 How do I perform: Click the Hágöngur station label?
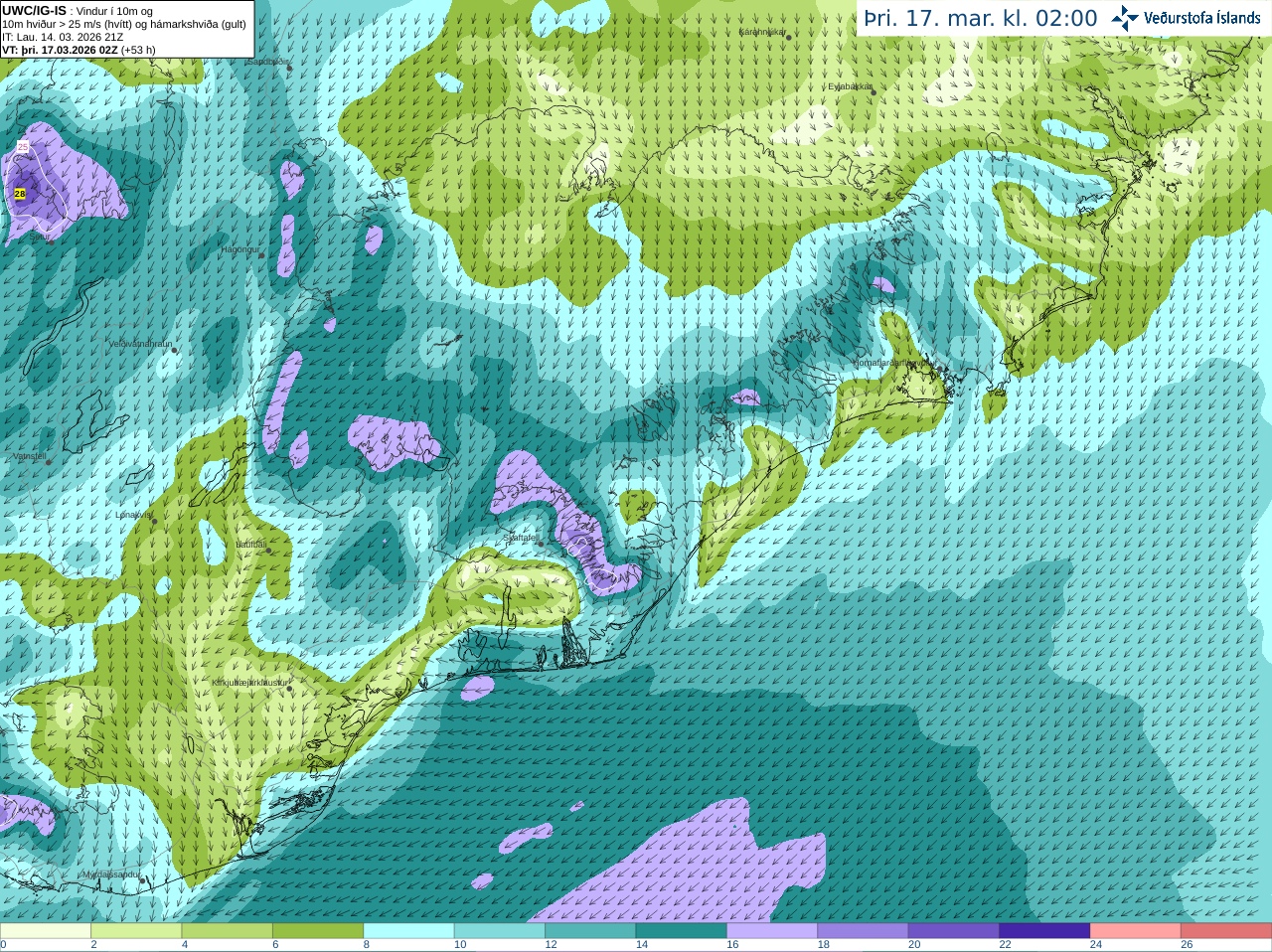[x=239, y=249]
